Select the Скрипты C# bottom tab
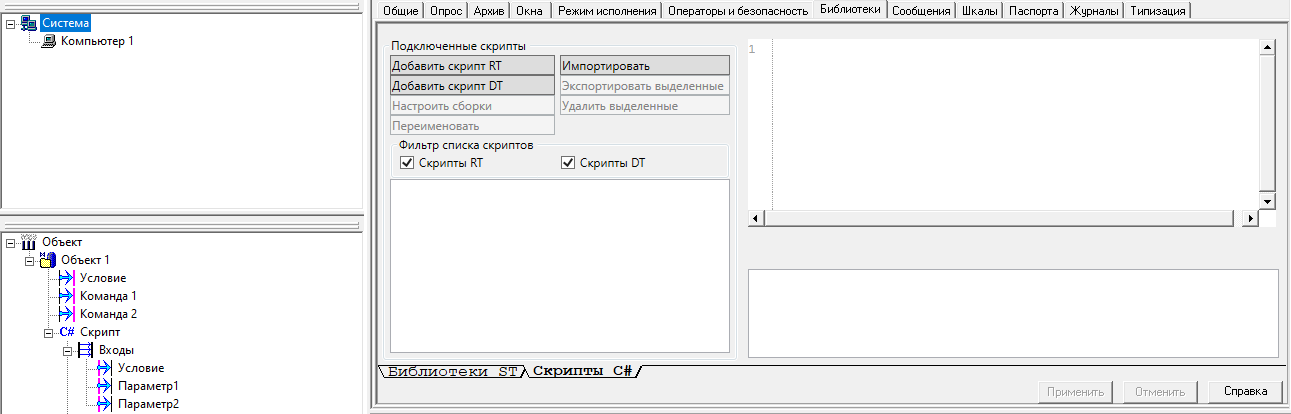This screenshot has width=1291, height=414. (582, 371)
